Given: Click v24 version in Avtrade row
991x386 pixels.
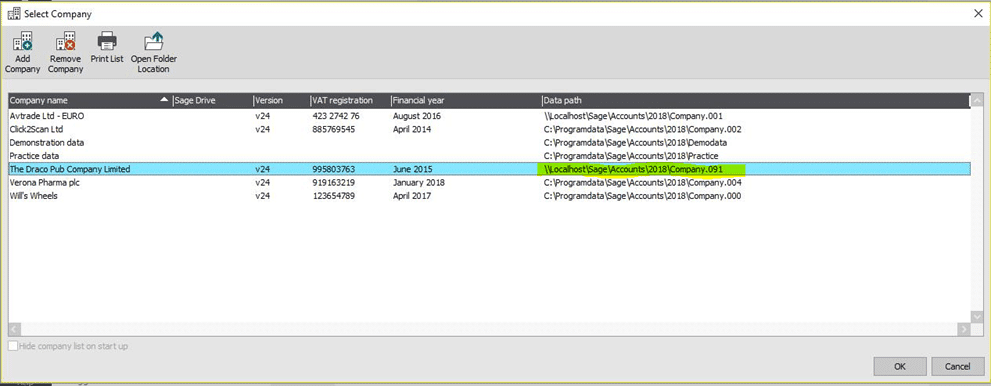Looking at the screenshot, I should click(x=262, y=116).
